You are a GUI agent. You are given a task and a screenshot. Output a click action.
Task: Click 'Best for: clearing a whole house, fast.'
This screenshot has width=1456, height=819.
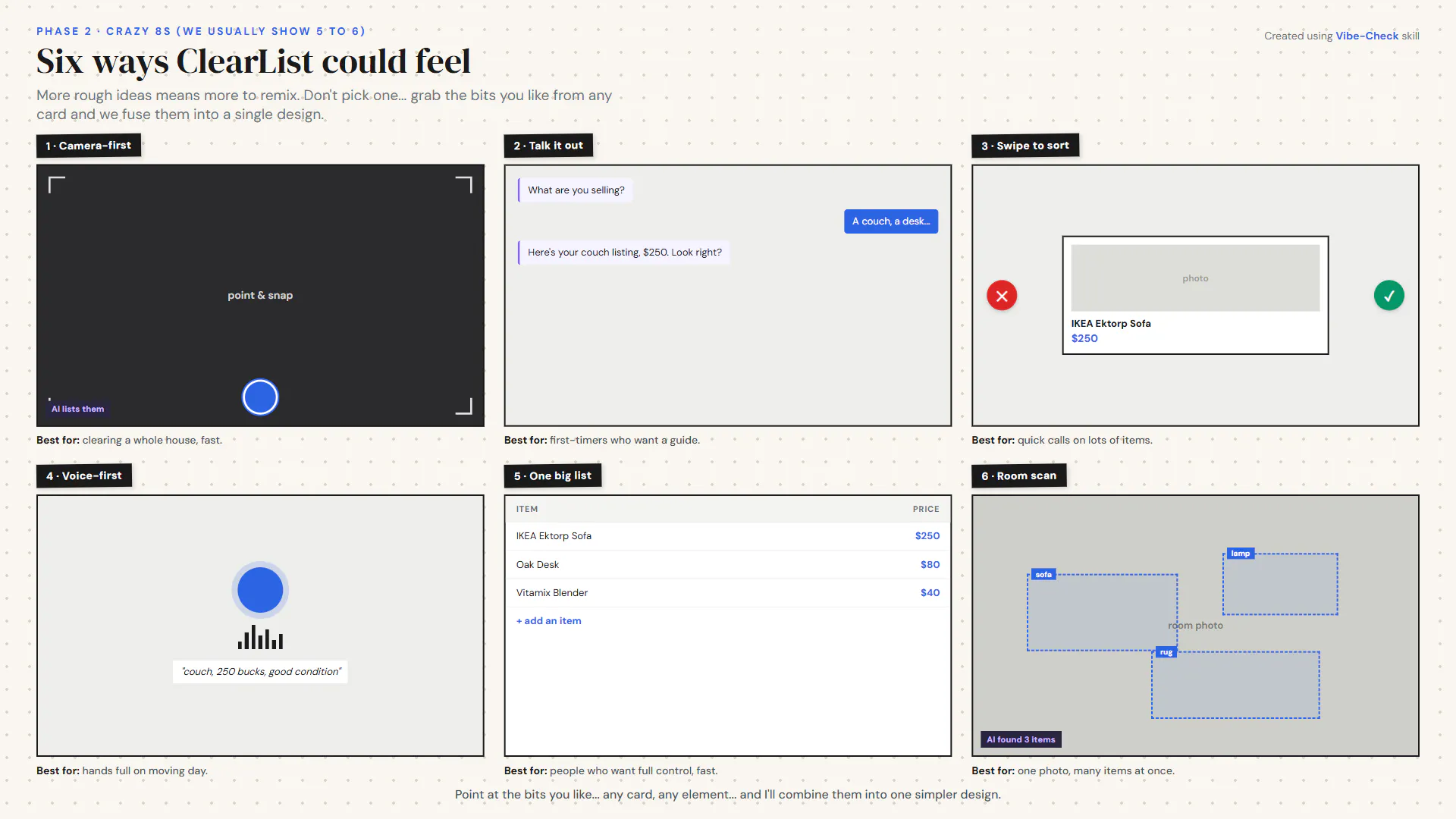pyautogui.click(x=129, y=441)
